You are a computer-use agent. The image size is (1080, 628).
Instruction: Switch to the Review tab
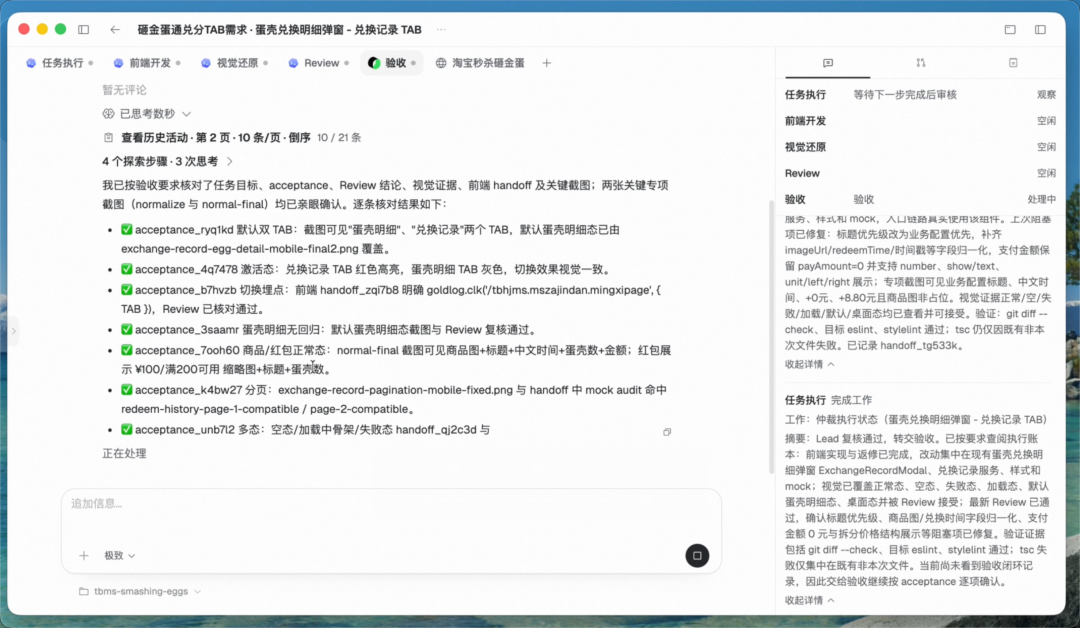point(318,63)
